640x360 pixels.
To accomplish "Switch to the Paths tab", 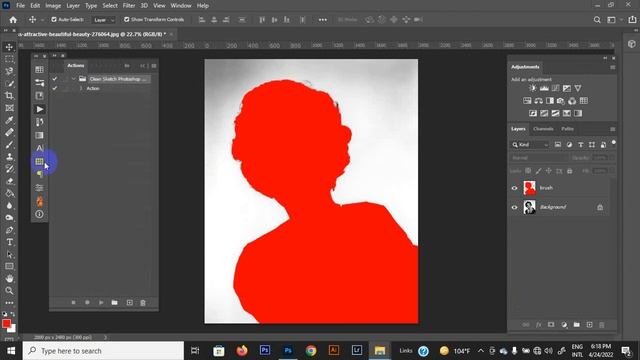I will 567,129.
